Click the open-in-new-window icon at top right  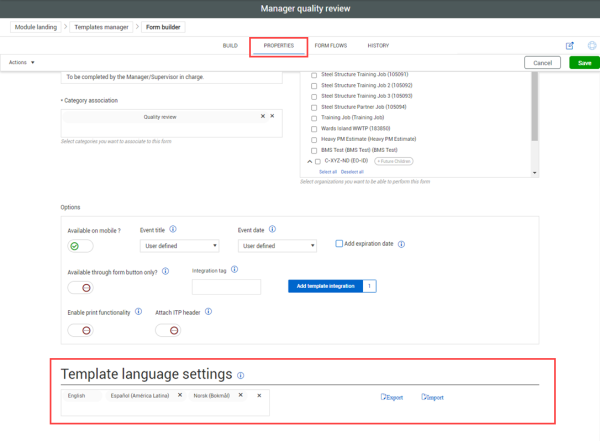pos(570,45)
